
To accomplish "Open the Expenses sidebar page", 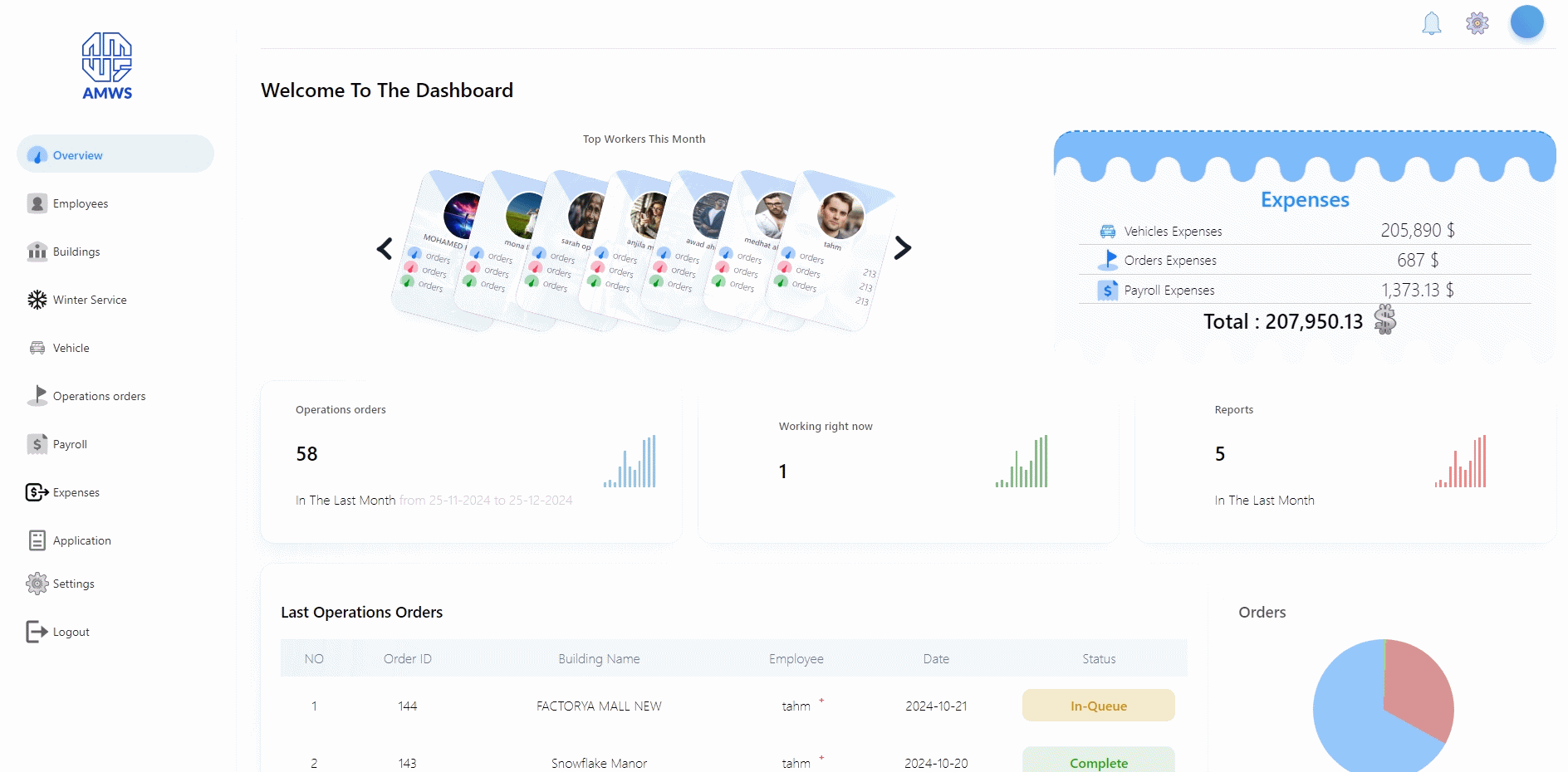I will tap(76, 492).
